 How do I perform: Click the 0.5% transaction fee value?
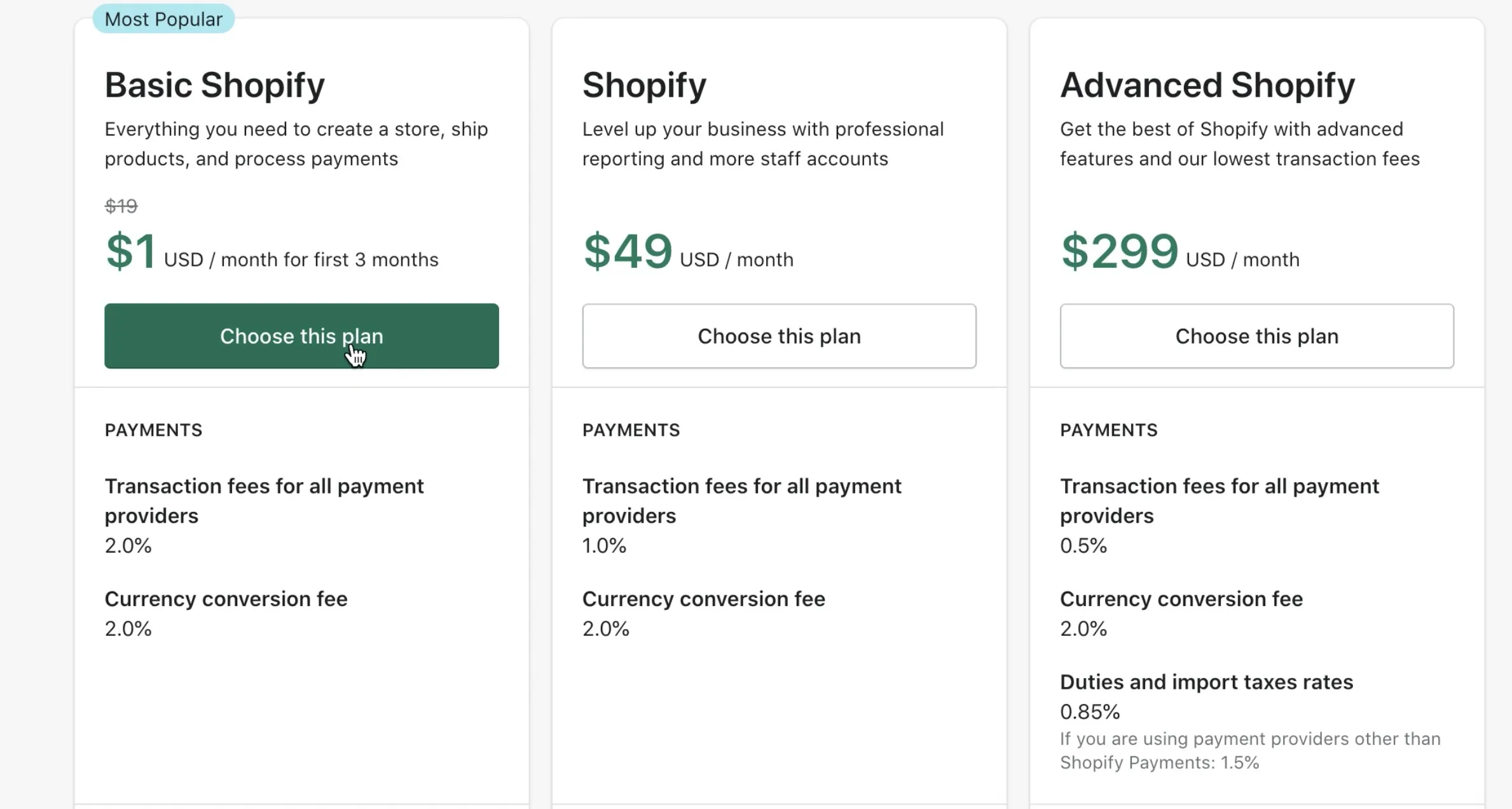pyautogui.click(x=1083, y=546)
